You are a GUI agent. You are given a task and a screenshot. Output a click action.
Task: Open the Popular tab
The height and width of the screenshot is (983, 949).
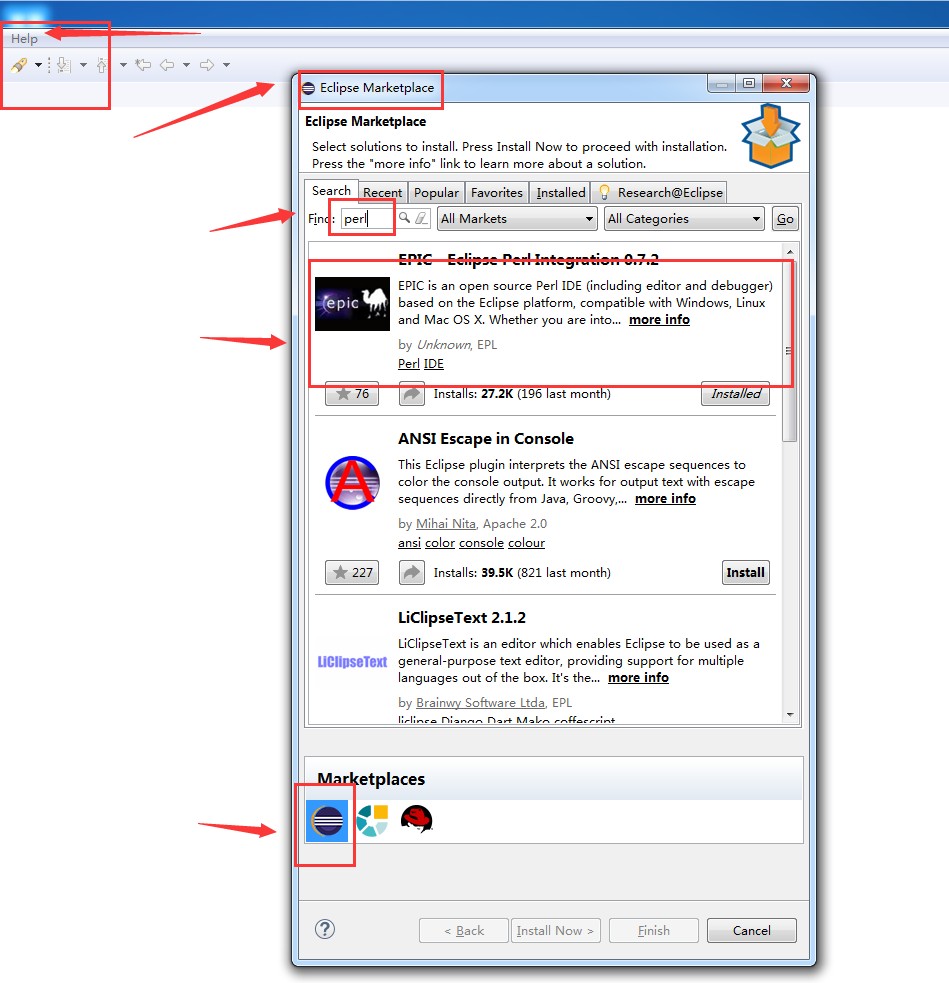pos(436,192)
